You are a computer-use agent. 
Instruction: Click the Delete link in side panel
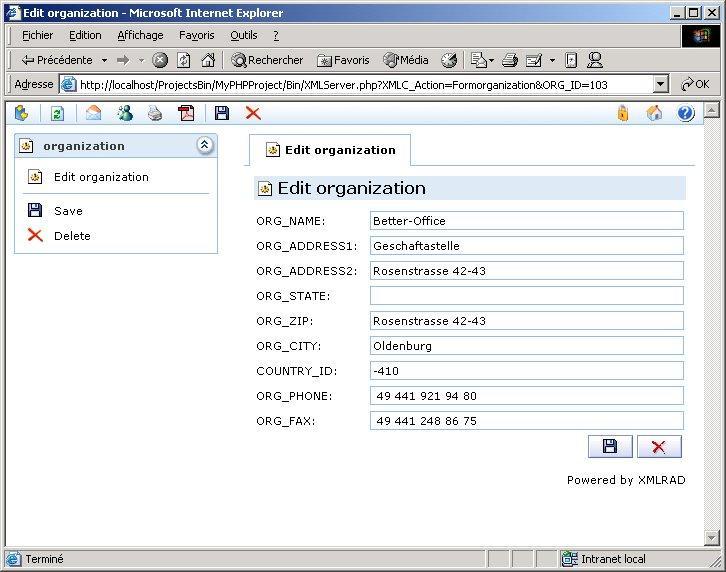point(72,236)
